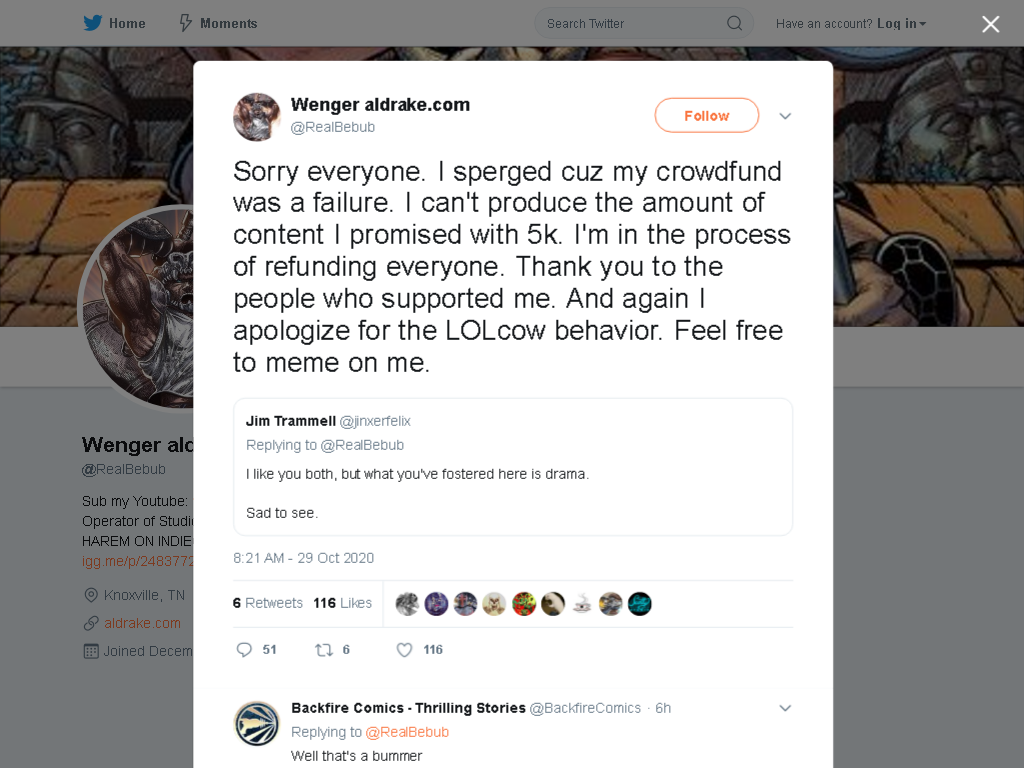
Task: Click the last teal liker avatar
Action: click(639, 603)
